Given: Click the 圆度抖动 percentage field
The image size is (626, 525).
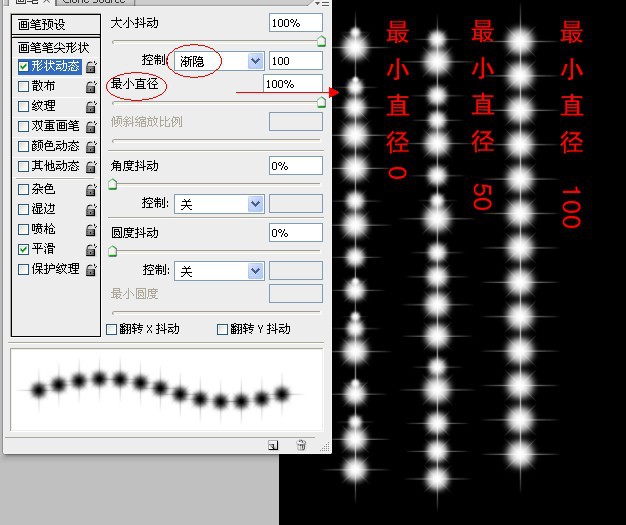Looking at the screenshot, I should 296,233.
